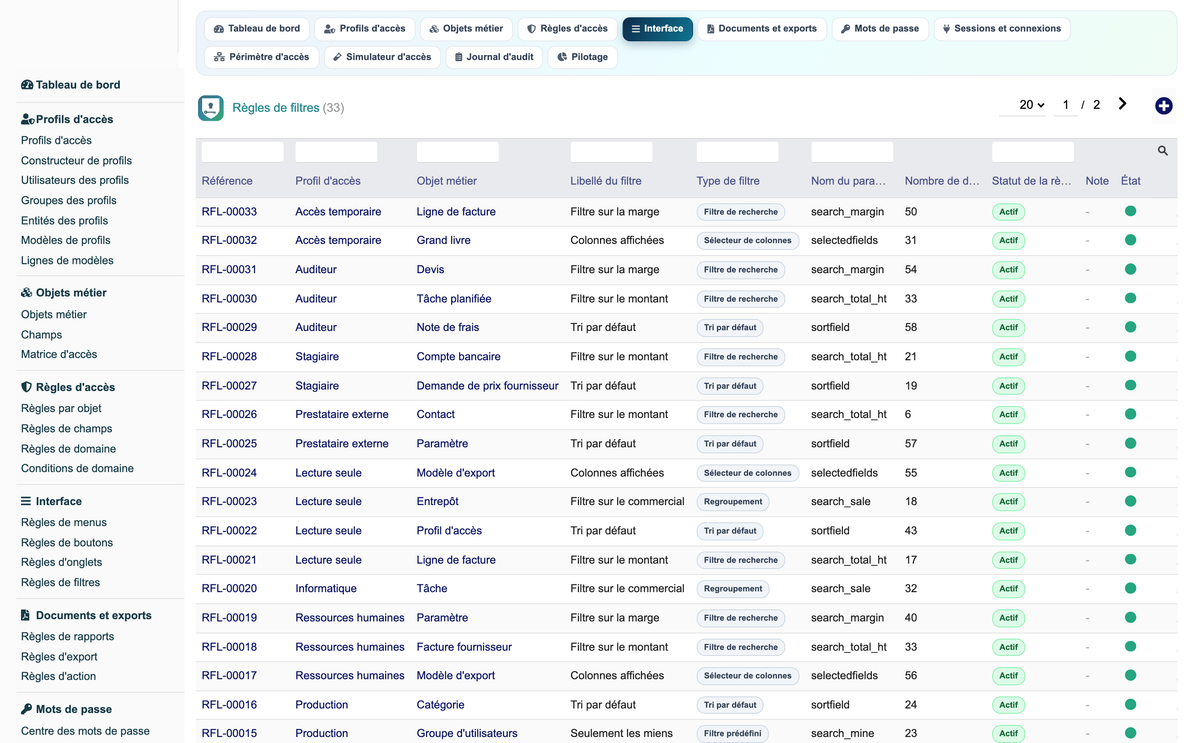
Task: Open the Périmètre d'accès tab
Action: 262,57
